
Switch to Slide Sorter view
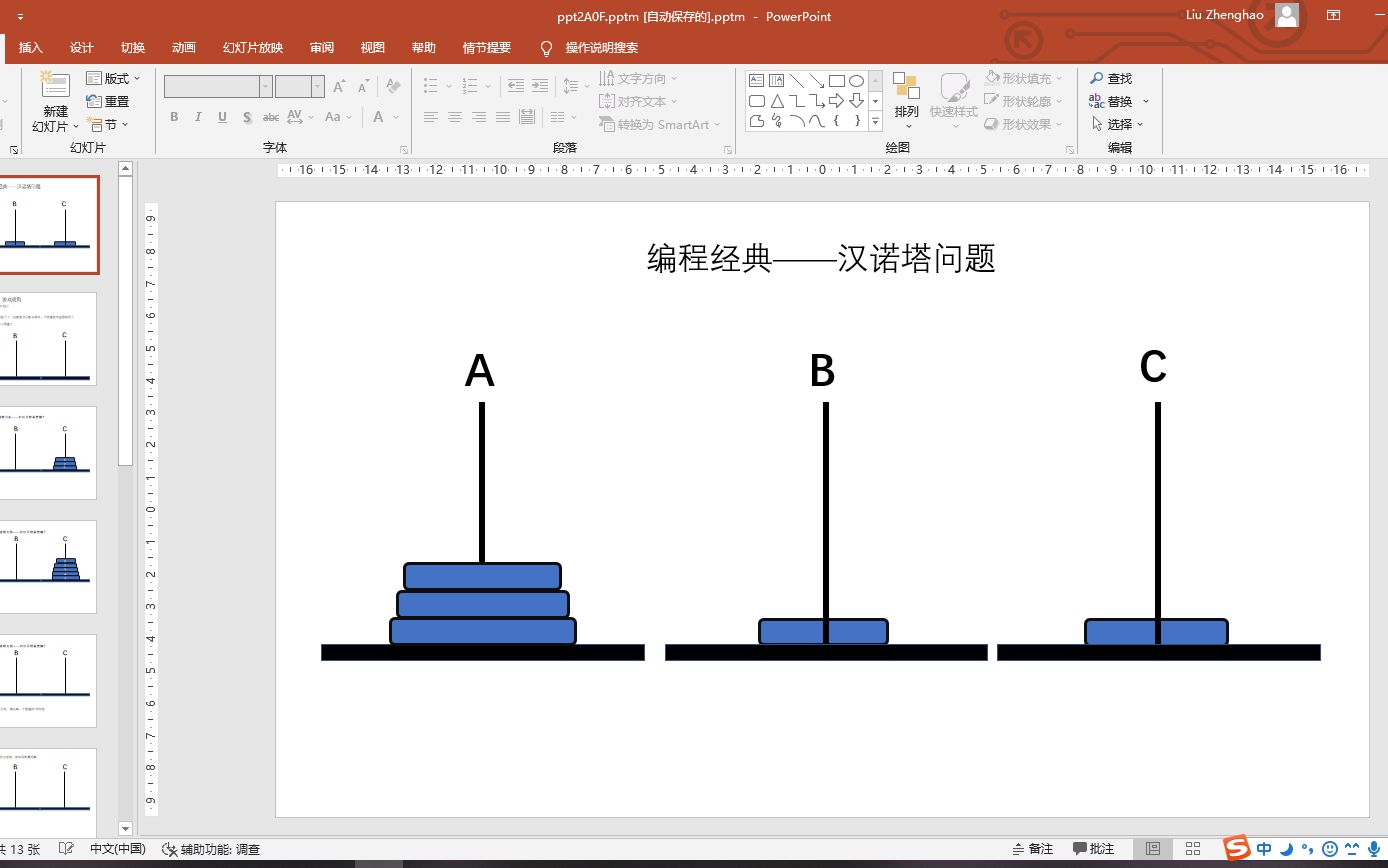[1193, 849]
